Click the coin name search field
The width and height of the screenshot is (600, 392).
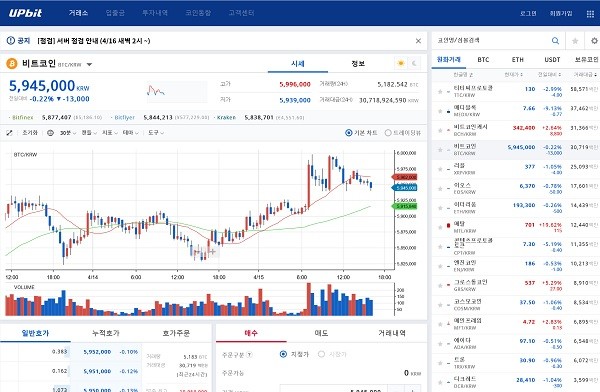[492, 41]
